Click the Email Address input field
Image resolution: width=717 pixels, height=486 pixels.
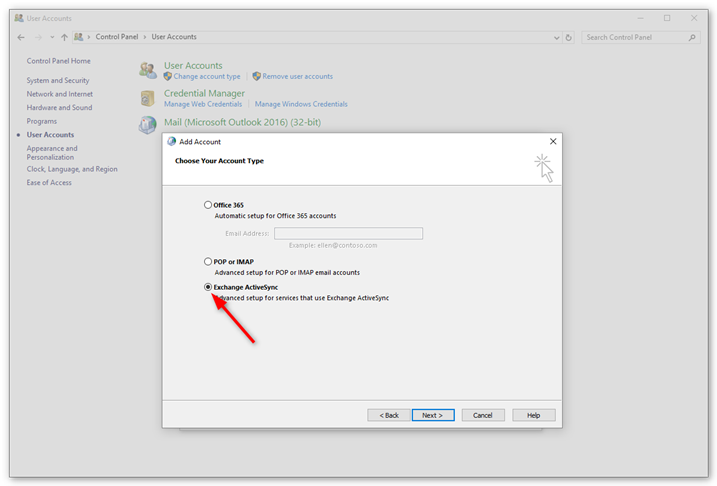click(348, 234)
